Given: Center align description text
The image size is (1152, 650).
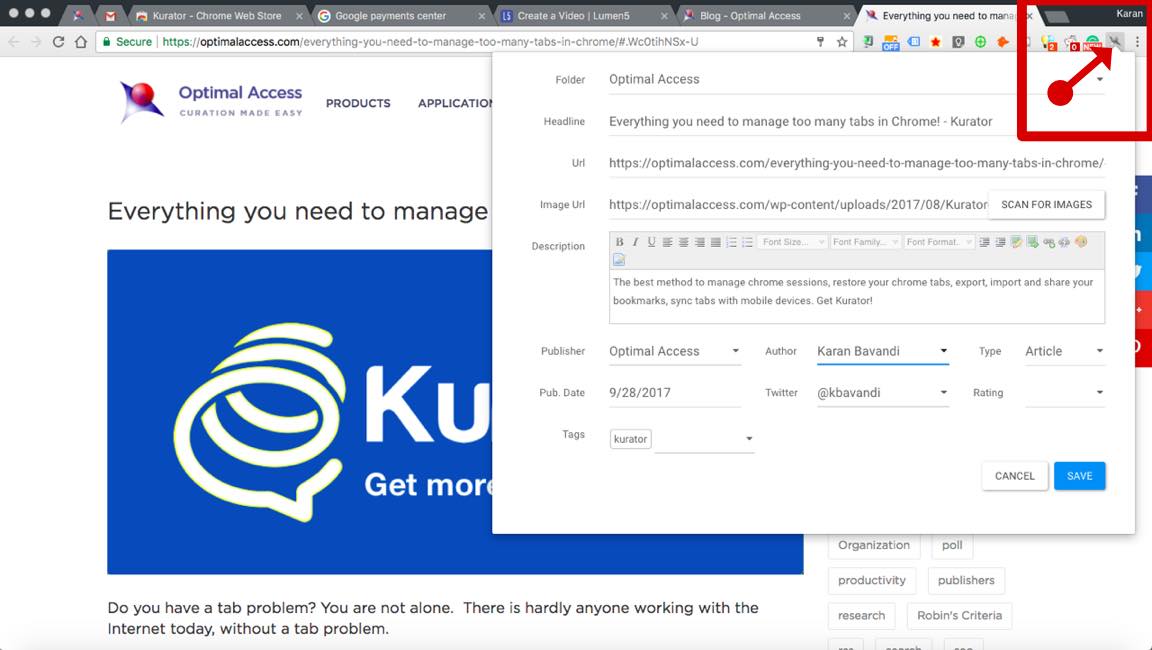Looking at the screenshot, I should coord(684,242).
